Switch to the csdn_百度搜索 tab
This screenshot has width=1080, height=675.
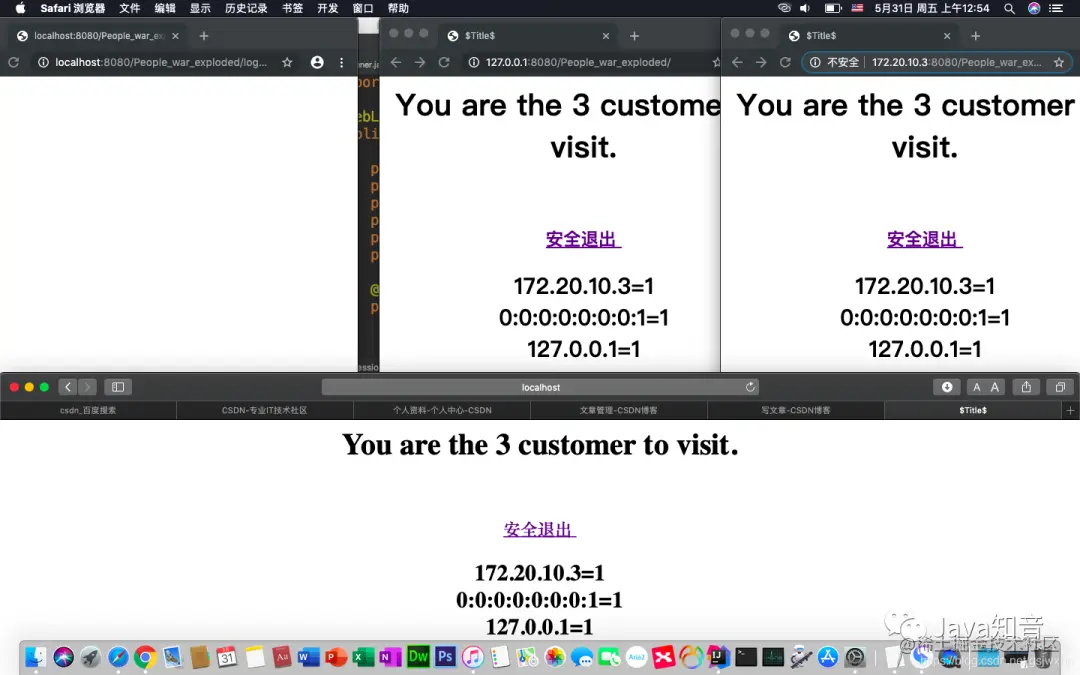coord(88,411)
